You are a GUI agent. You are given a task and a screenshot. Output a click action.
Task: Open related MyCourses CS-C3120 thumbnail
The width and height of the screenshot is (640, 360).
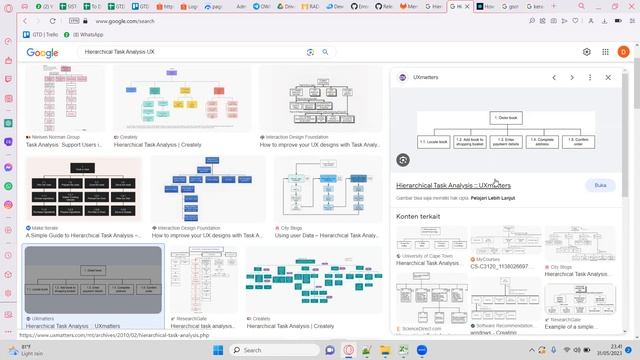click(506, 240)
